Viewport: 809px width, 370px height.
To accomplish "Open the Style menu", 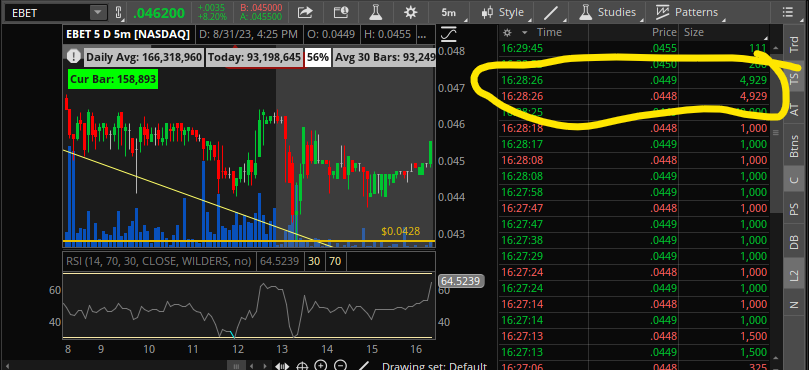I will click(x=503, y=12).
